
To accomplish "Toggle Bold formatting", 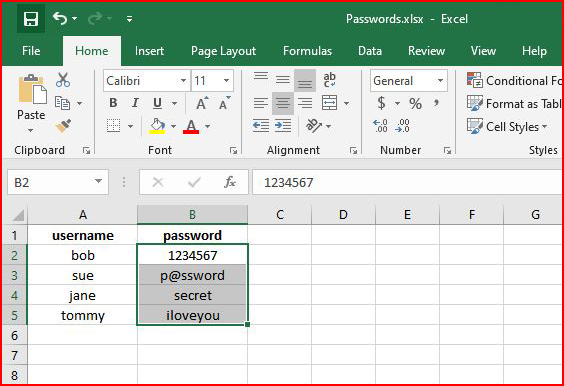I will pyautogui.click(x=113, y=103).
